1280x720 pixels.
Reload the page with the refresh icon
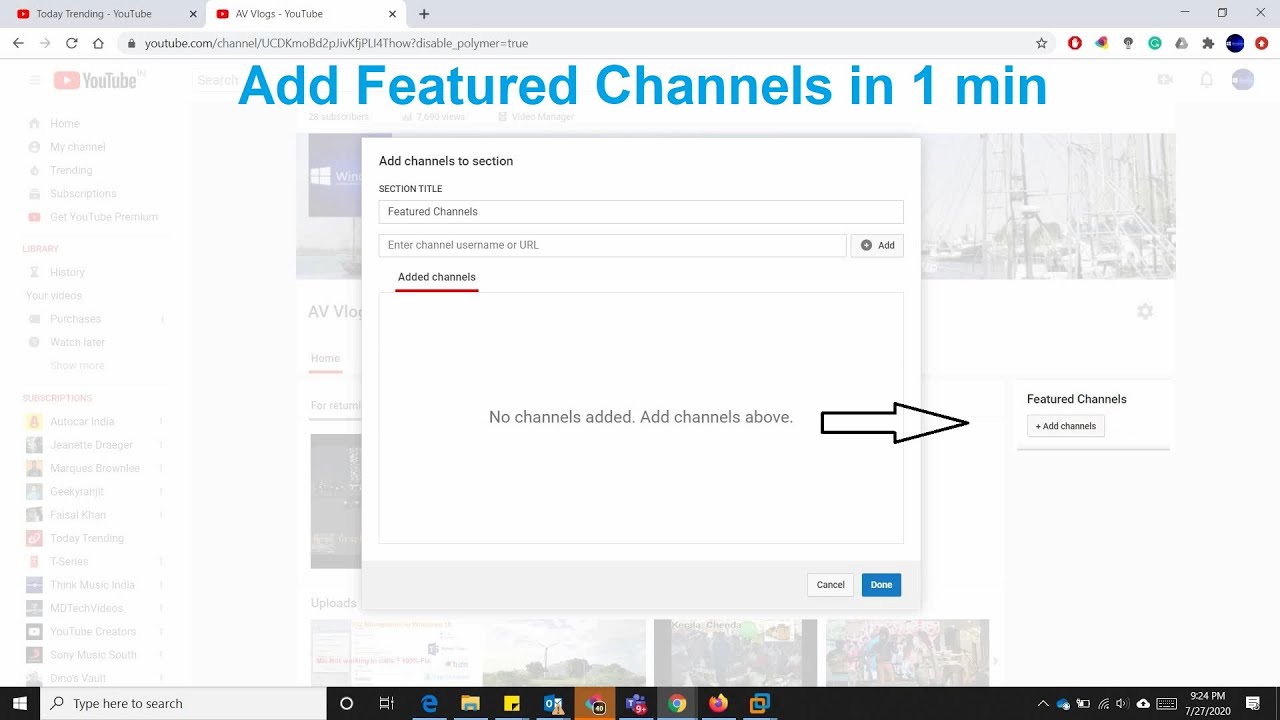click(71, 43)
